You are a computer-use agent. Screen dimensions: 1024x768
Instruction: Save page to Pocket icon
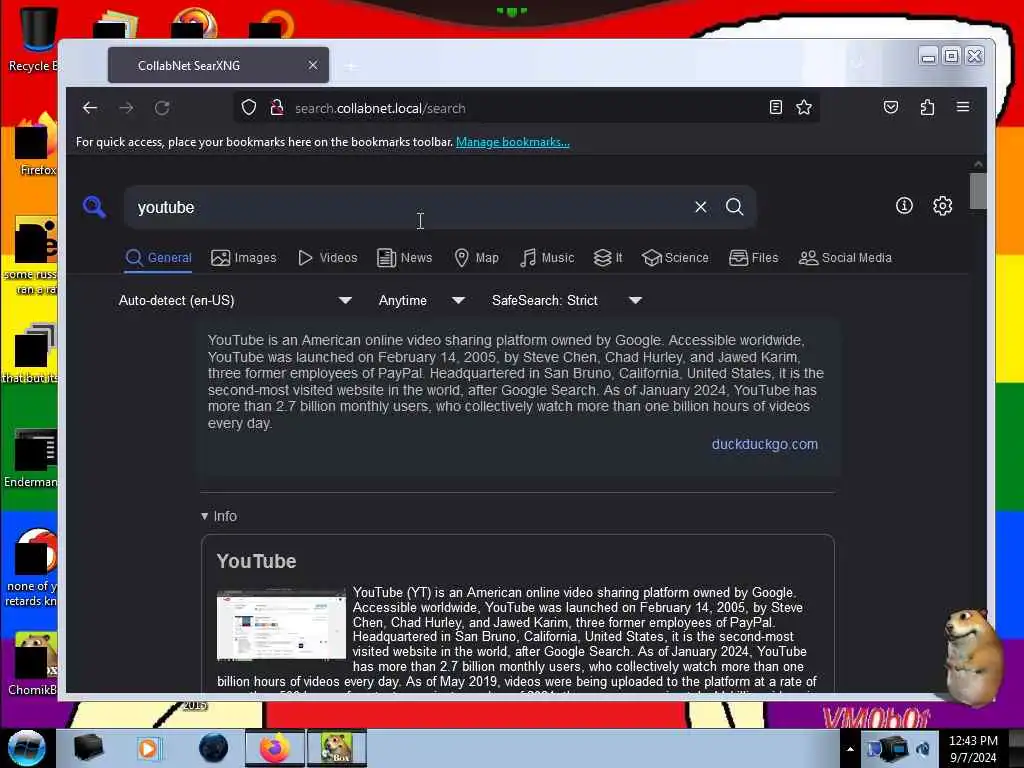click(x=891, y=107)
